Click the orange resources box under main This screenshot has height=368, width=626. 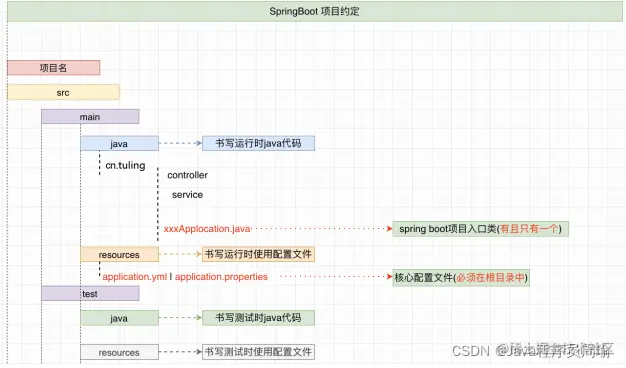point(119,254)
